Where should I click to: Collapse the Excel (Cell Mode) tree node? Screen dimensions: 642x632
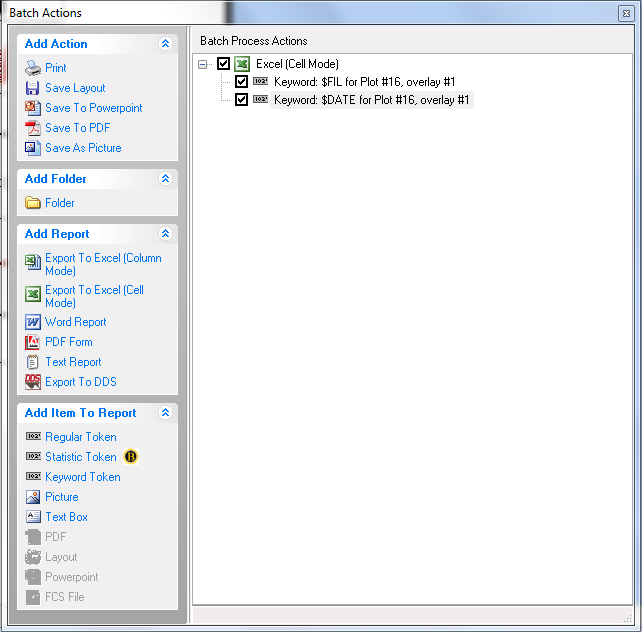[202, 64]
